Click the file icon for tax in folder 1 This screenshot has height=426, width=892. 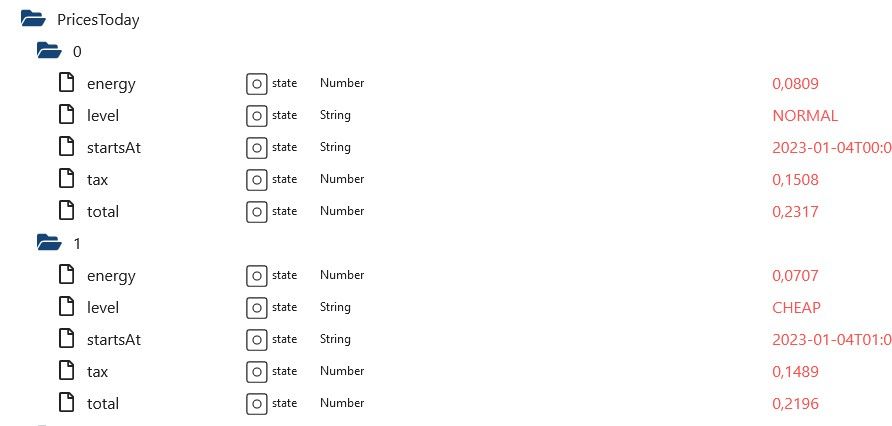(x=67, y=371)
